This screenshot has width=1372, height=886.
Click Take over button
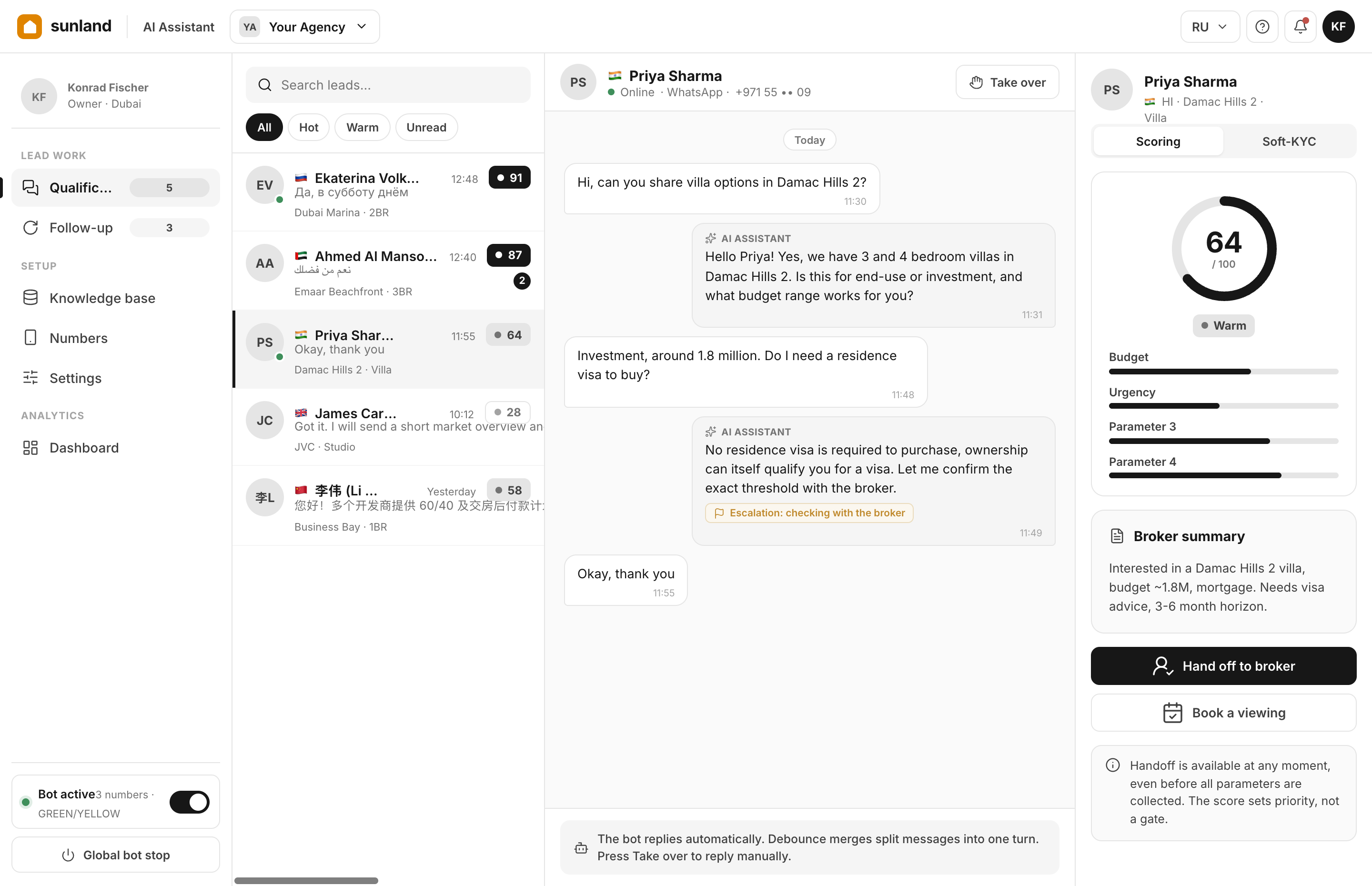pyautogui.click(x=1007, y=82)
